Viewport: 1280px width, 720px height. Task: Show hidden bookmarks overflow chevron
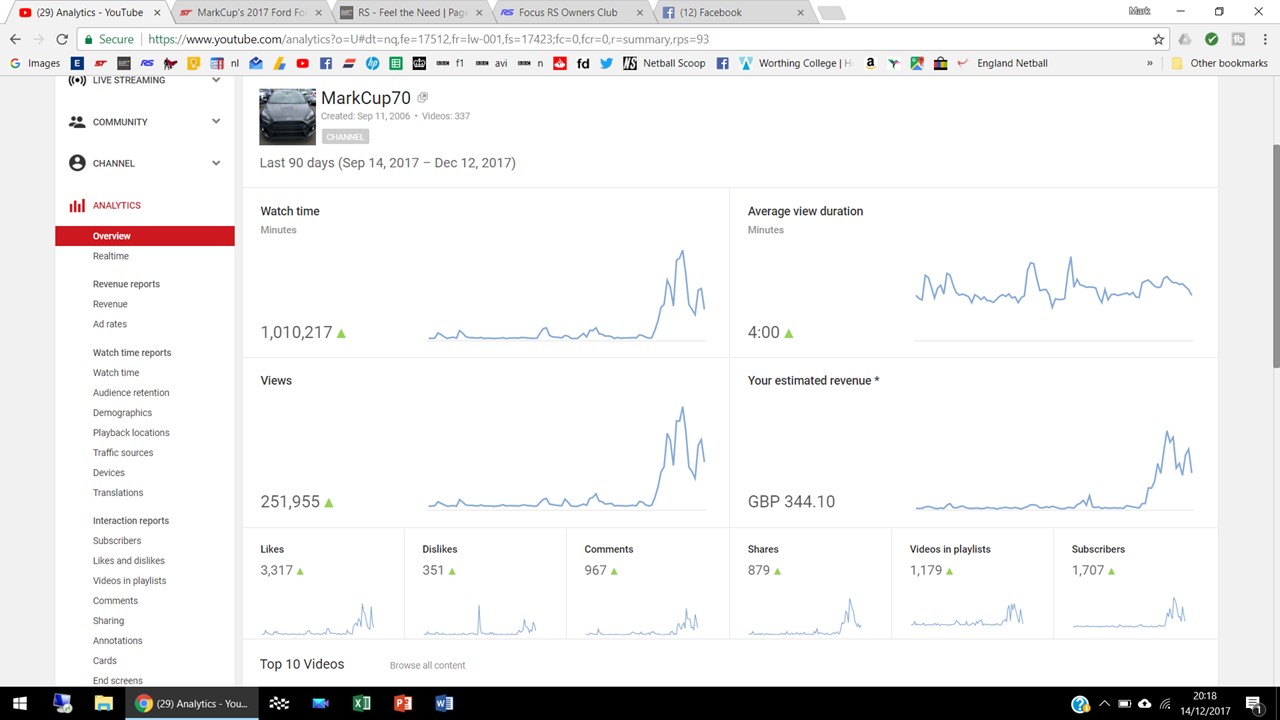coord(1149,63)
